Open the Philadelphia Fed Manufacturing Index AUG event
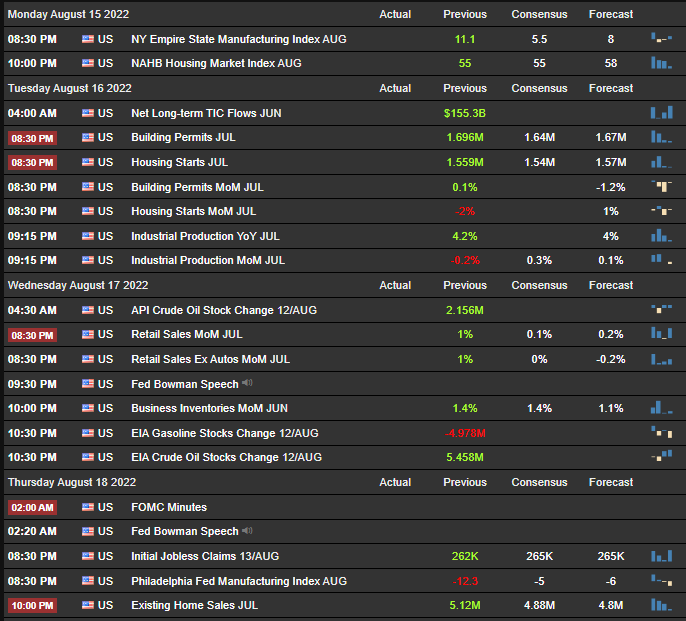686x621 pixels. click(x=239, y=581)
